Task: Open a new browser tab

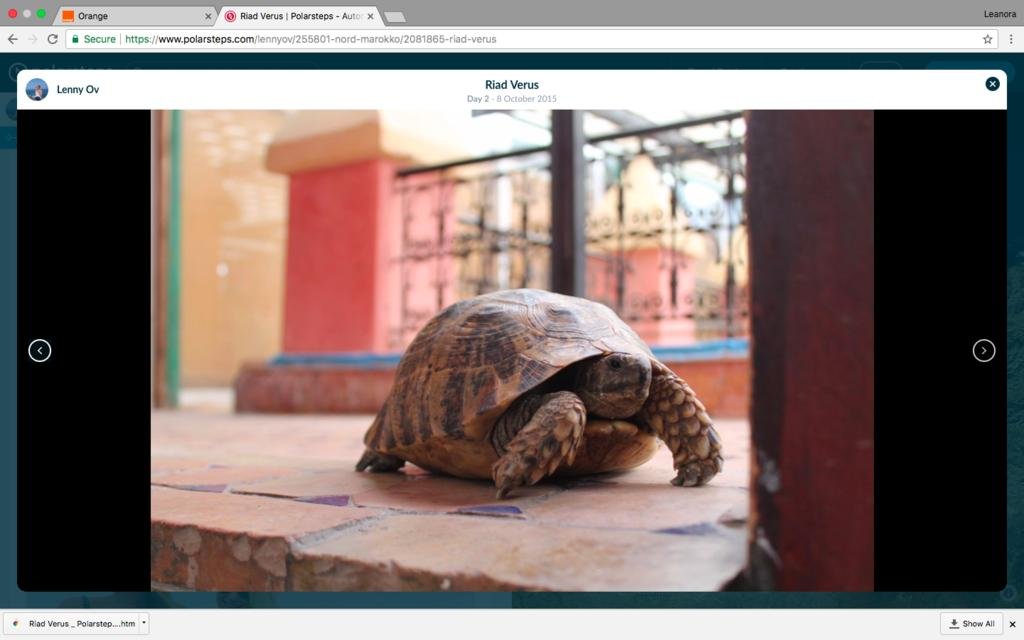Action: [x=394, y=17]
